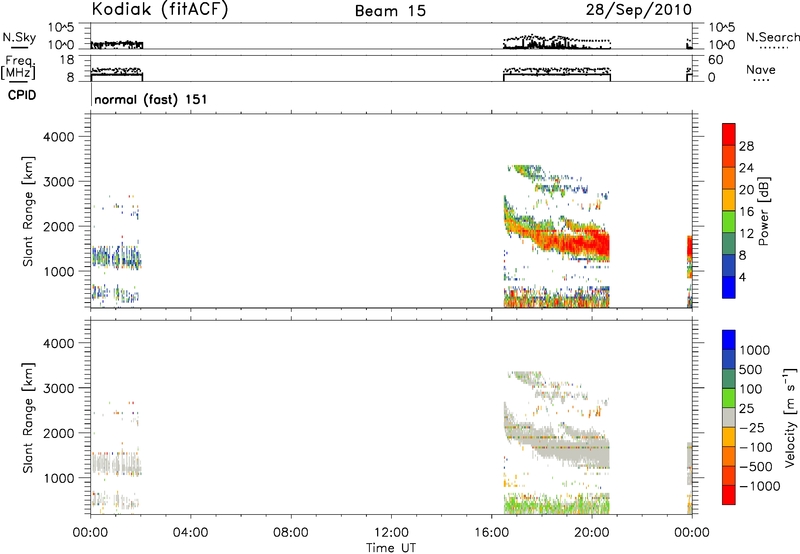This screenshot has width=800, height=554.
Task: Click 'Slant Range [km]' label of power panel
Action: (28, 211)
